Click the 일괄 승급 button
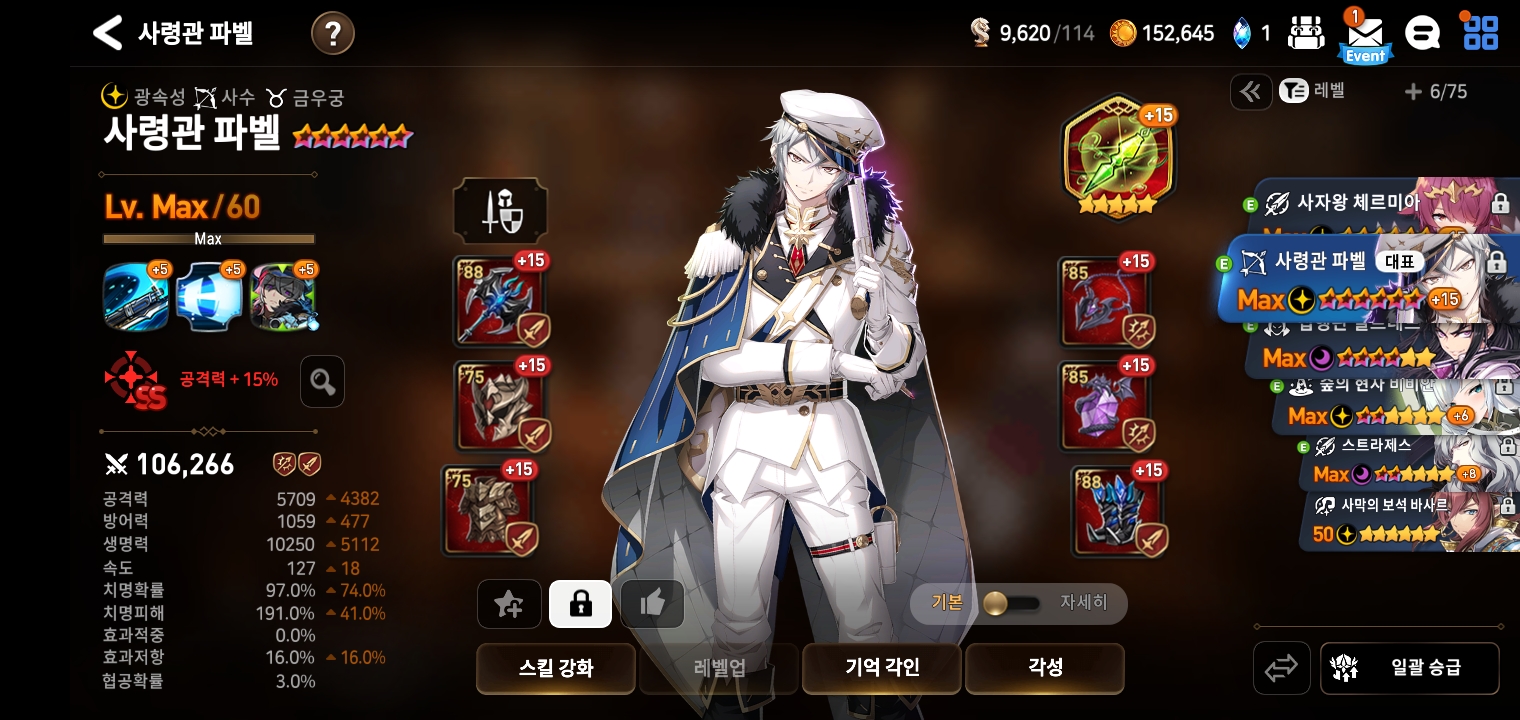The width and height of the screenshot is (1520, 720). 1410,668
